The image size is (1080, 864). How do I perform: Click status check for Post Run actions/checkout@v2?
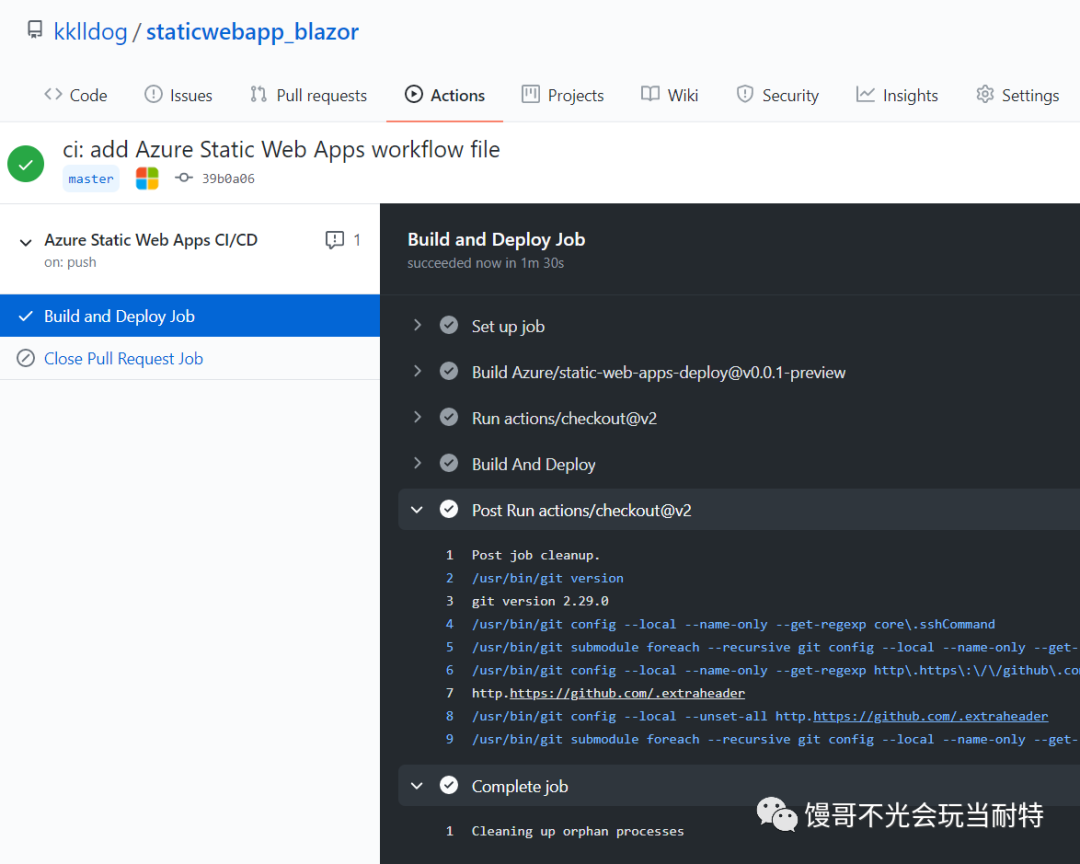click(449, 509)
